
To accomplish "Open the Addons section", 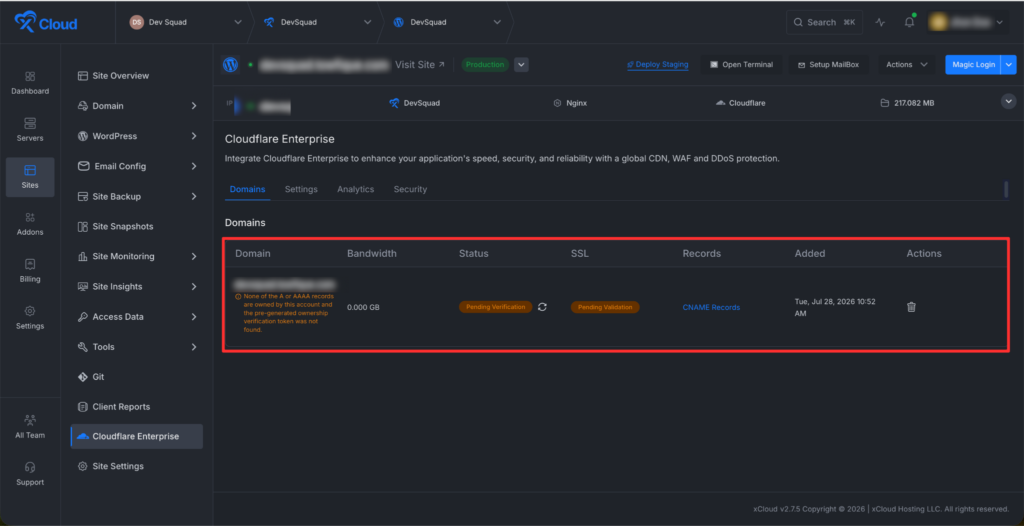I will [30, 223].
